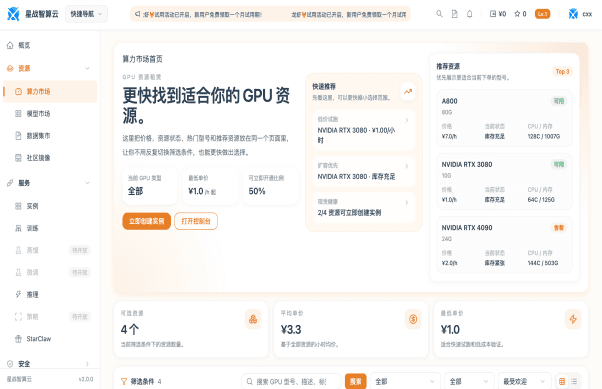Switch to grid view
The width and height of the screenshot is (602, 389).
point(562,381)
